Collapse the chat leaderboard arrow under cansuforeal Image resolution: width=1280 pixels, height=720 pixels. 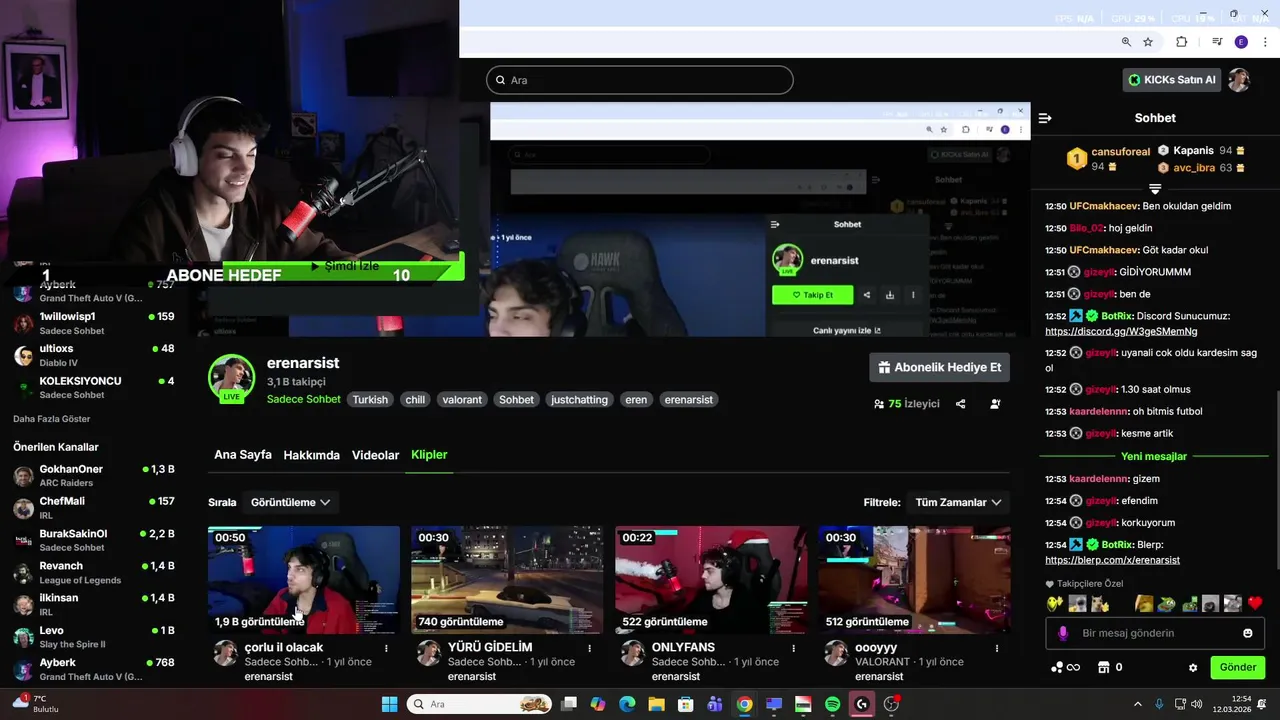tap(1155, 188)
